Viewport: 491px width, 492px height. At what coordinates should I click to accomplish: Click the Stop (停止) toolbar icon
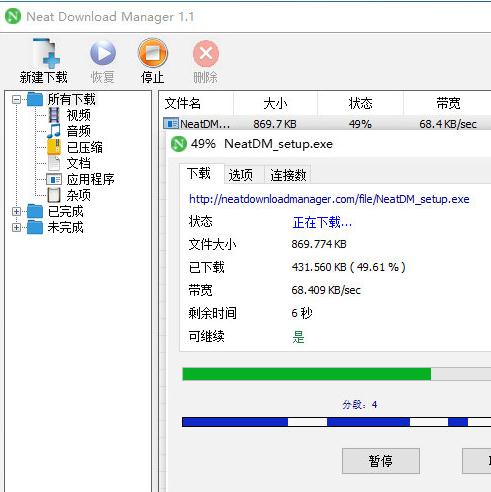pos(153,53)
